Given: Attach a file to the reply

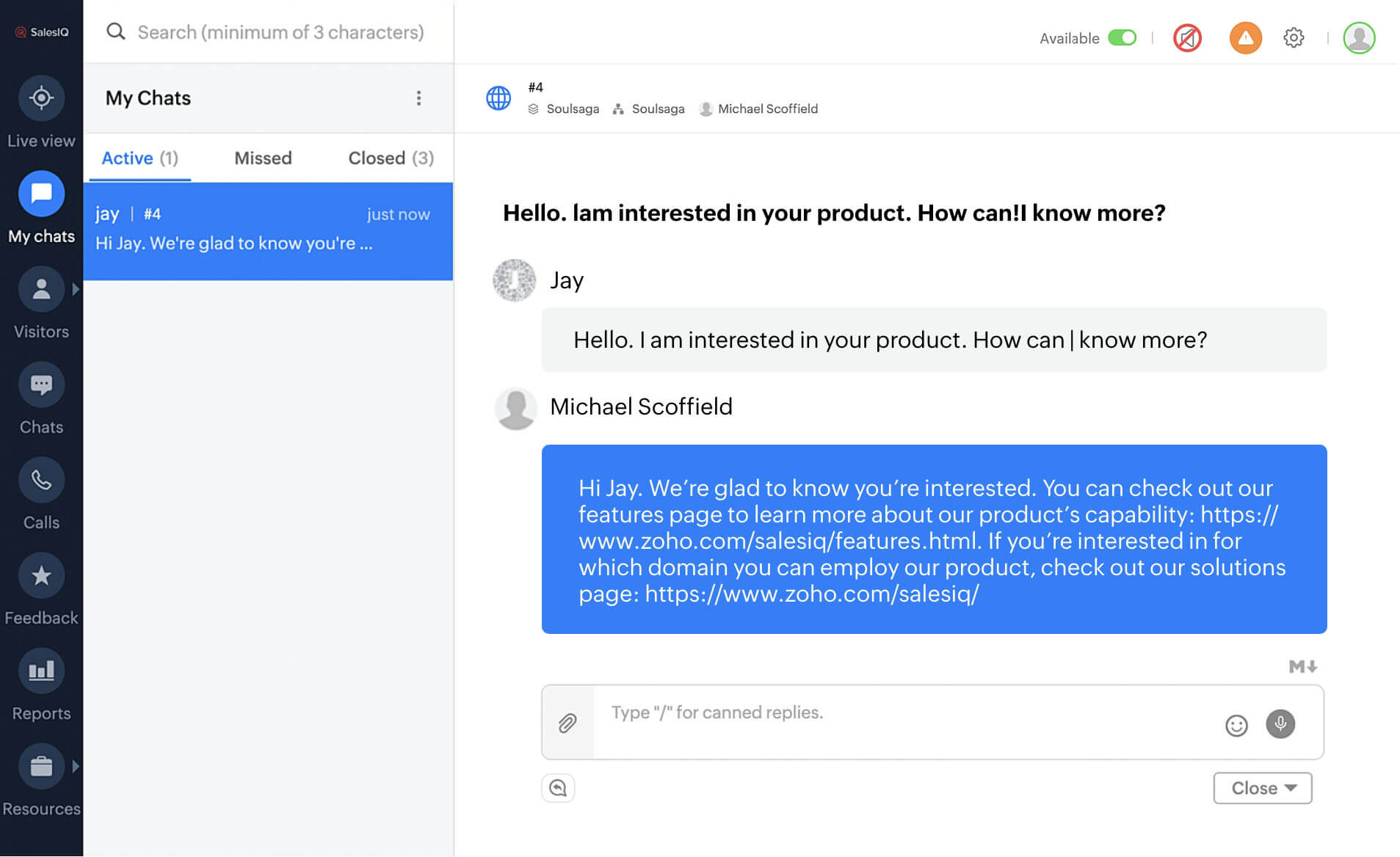Looking at the screenshot, I should point(567,722).
